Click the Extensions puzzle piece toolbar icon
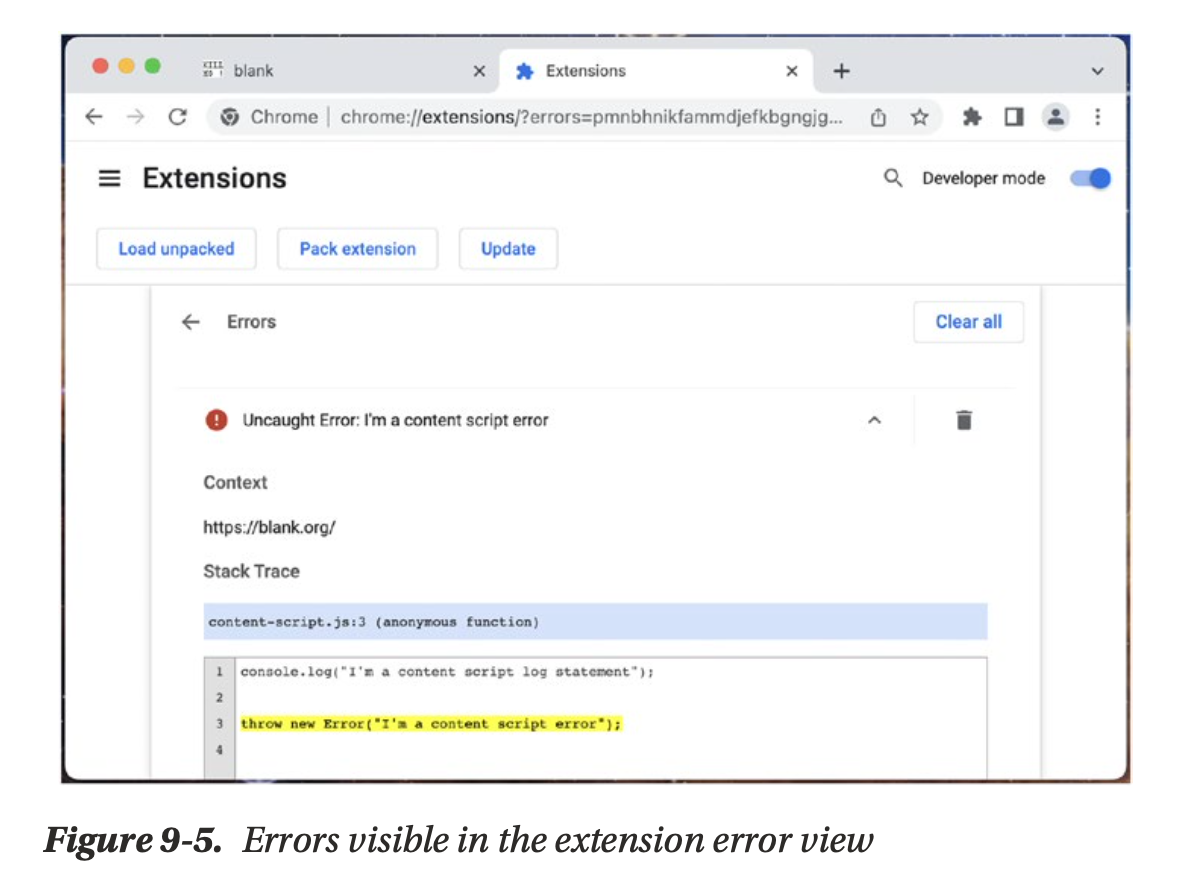 [971, 117]
